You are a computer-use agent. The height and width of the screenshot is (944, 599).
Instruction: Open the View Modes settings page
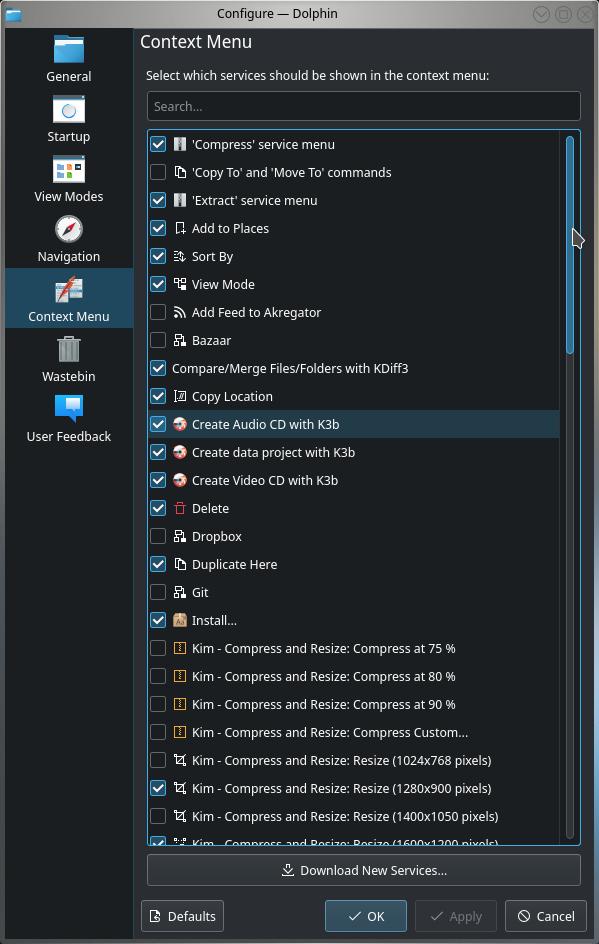(69, 179)
